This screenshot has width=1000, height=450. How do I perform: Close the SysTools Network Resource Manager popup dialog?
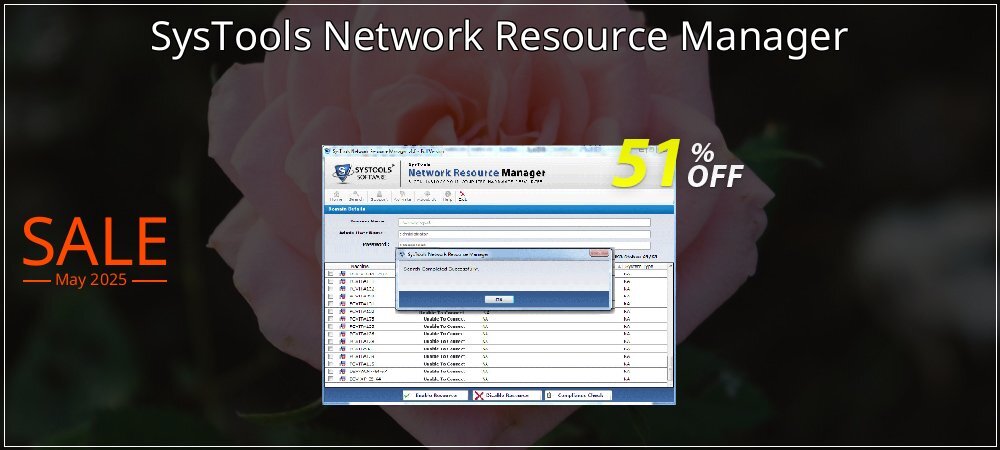pyautogui.click(x=599, y=254)
